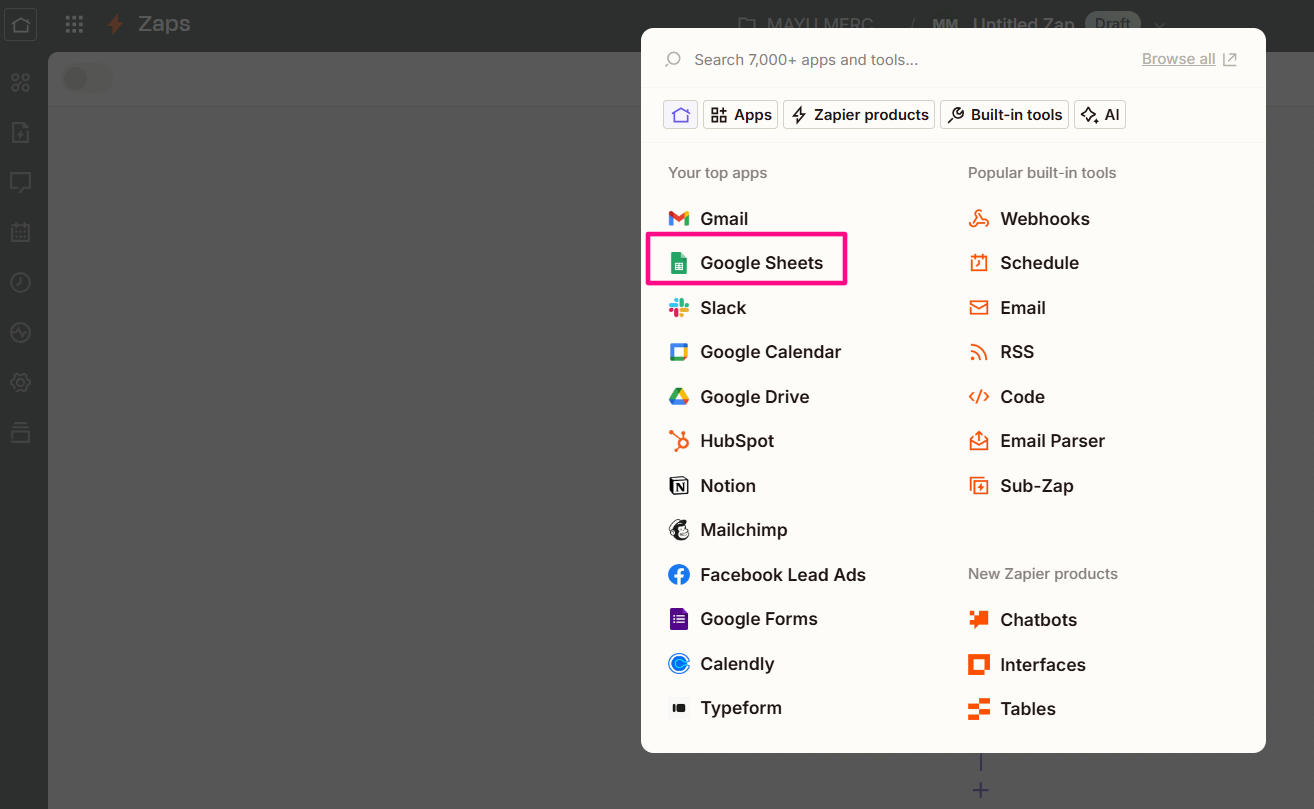Click the Google Forms icon
The height and width of the screenshot is (809, 1314).
[x=679, y=619]
